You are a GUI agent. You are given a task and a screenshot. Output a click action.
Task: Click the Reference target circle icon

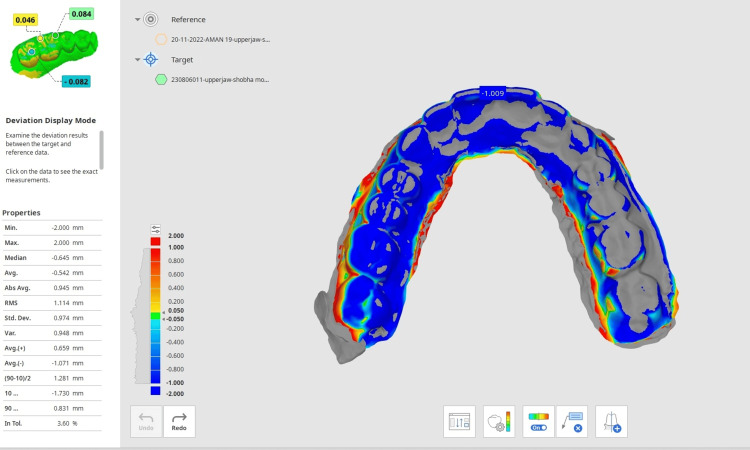[x=151, y=19]
